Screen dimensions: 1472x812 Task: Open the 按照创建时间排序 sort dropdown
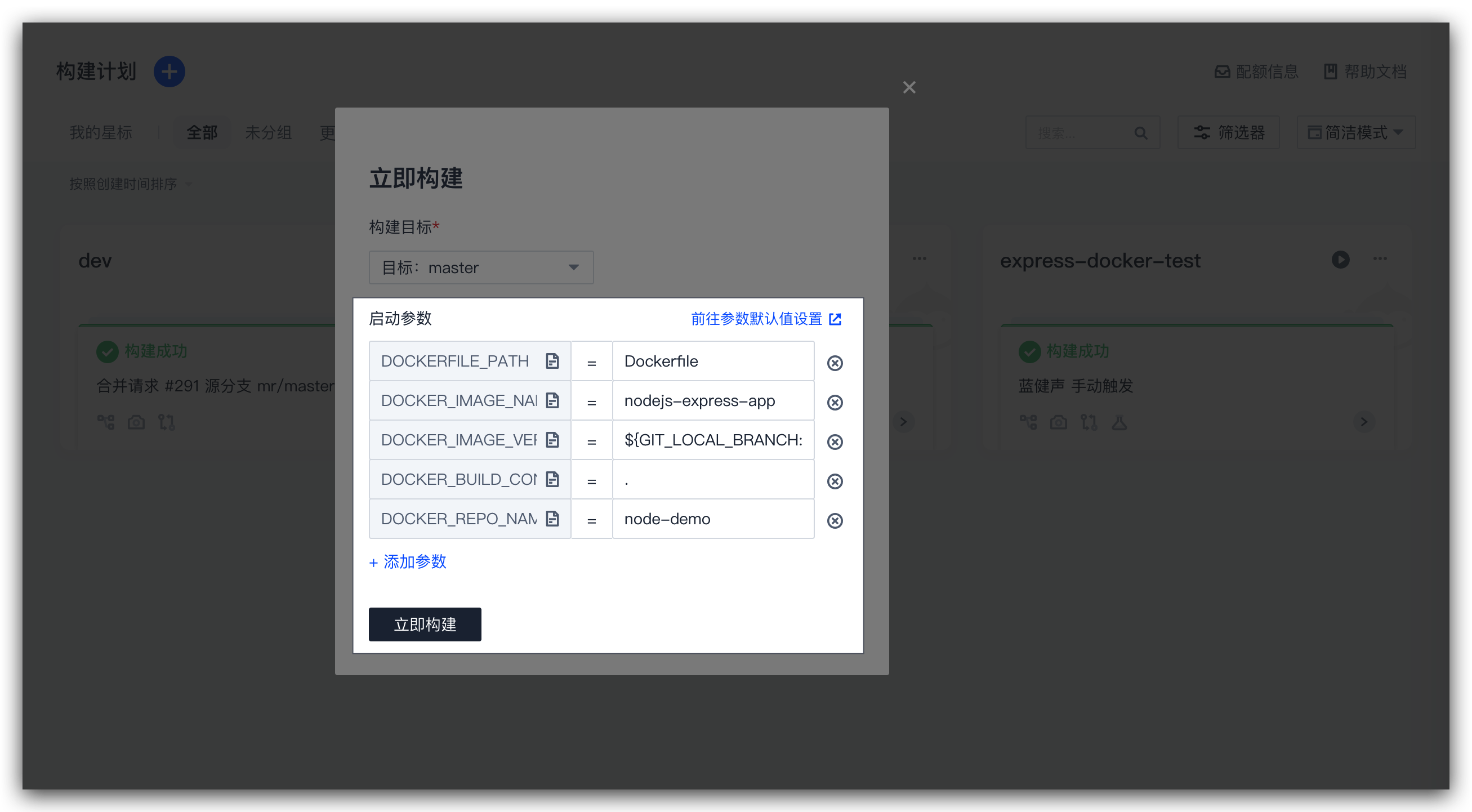[130, 184]
